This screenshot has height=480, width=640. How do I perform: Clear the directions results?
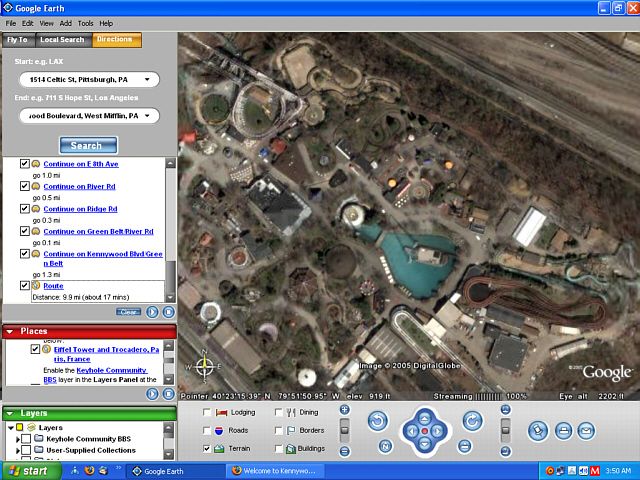[x=128, y=312]
